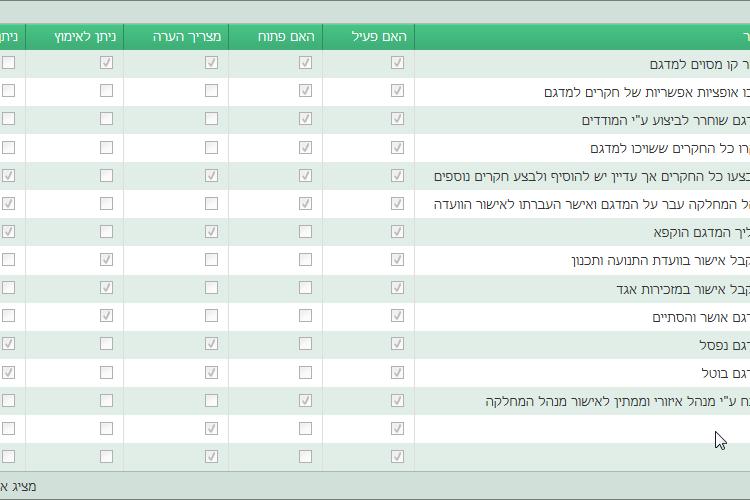Click the 'האם פתוח' column header
This screenshot has width=750, height=500.
pos(287,37)
